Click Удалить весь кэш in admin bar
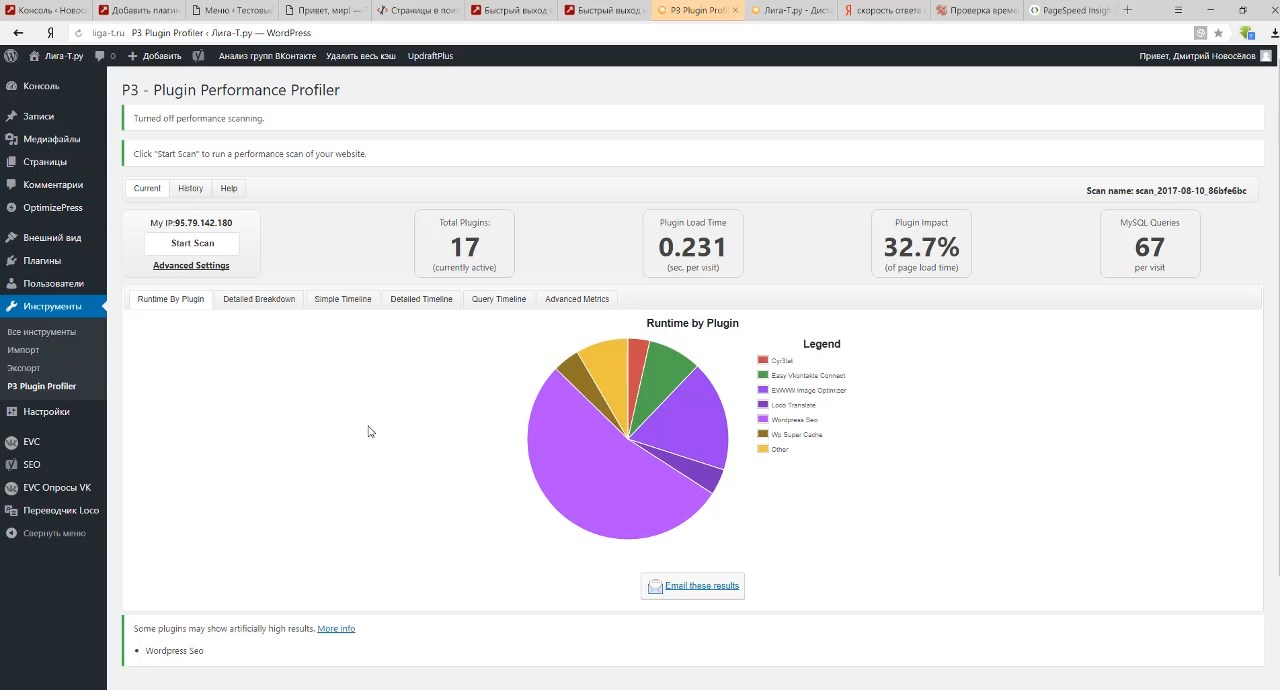Screen dimensions: 1280x690 (x=361, y=56)
